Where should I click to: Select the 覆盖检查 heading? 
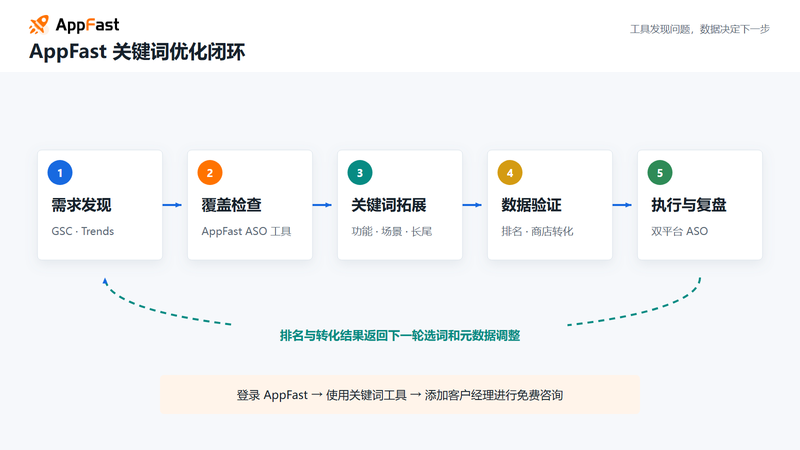point(231,205)
